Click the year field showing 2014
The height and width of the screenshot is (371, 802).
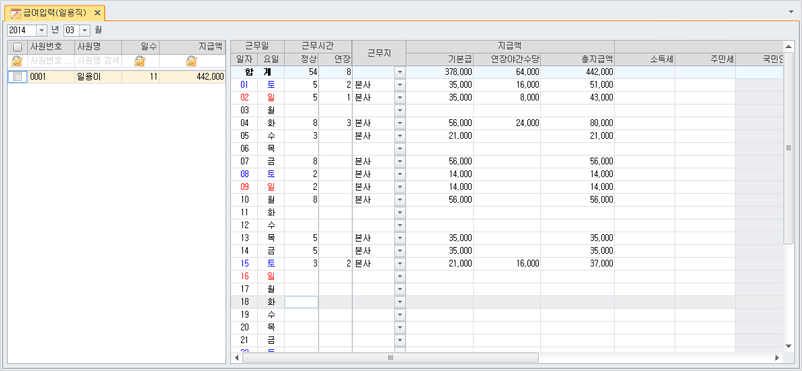pos(21,30)
